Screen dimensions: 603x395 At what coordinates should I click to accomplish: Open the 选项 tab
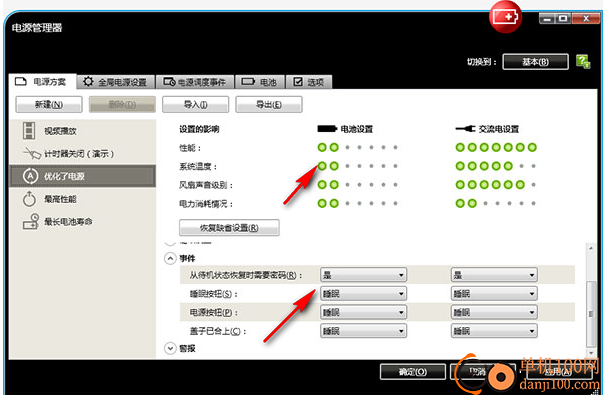click(309, 82)
